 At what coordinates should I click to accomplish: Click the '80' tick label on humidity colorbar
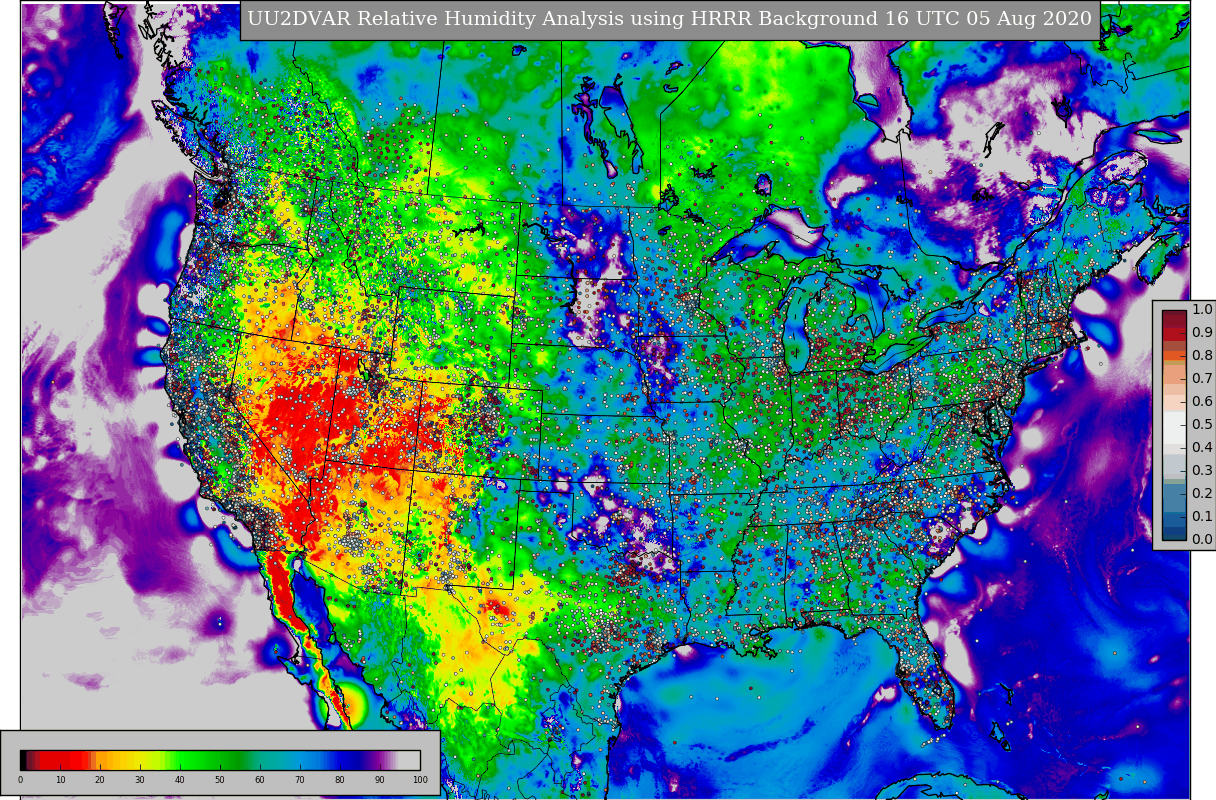tap(340, 780)
